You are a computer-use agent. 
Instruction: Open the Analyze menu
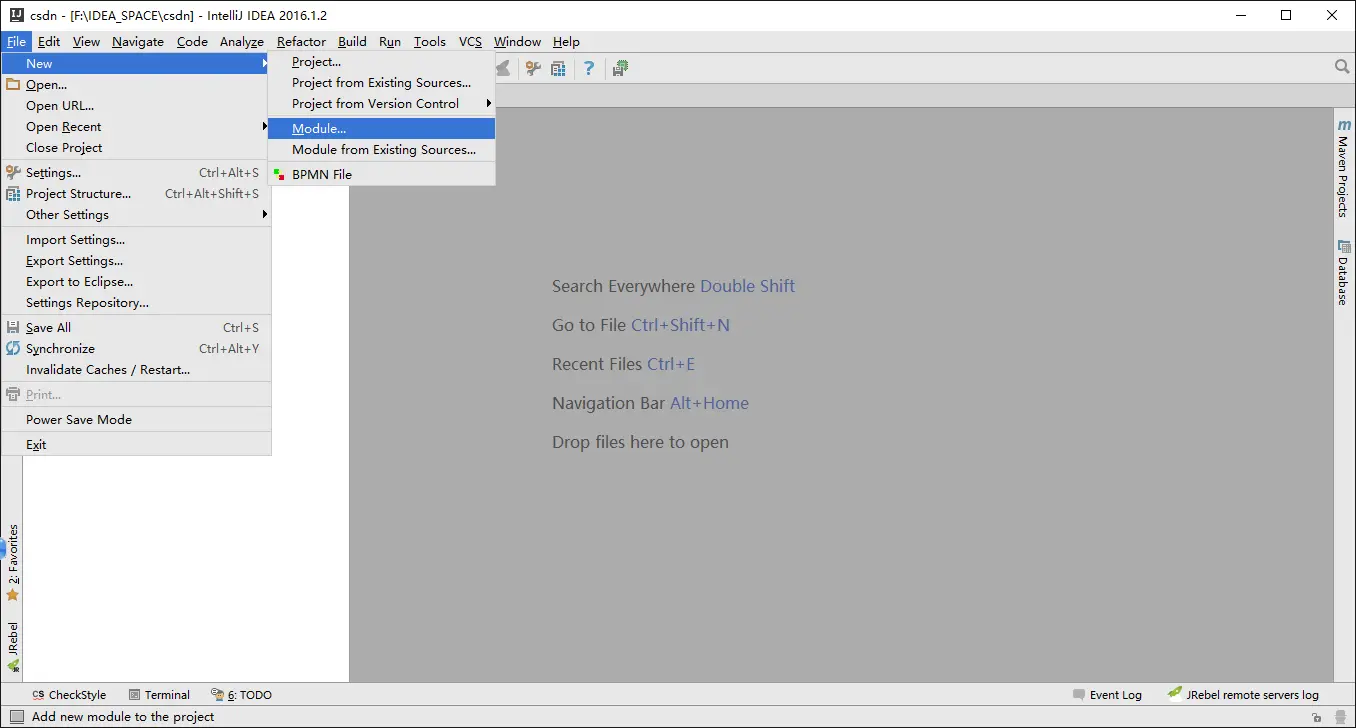click(242, 42)
